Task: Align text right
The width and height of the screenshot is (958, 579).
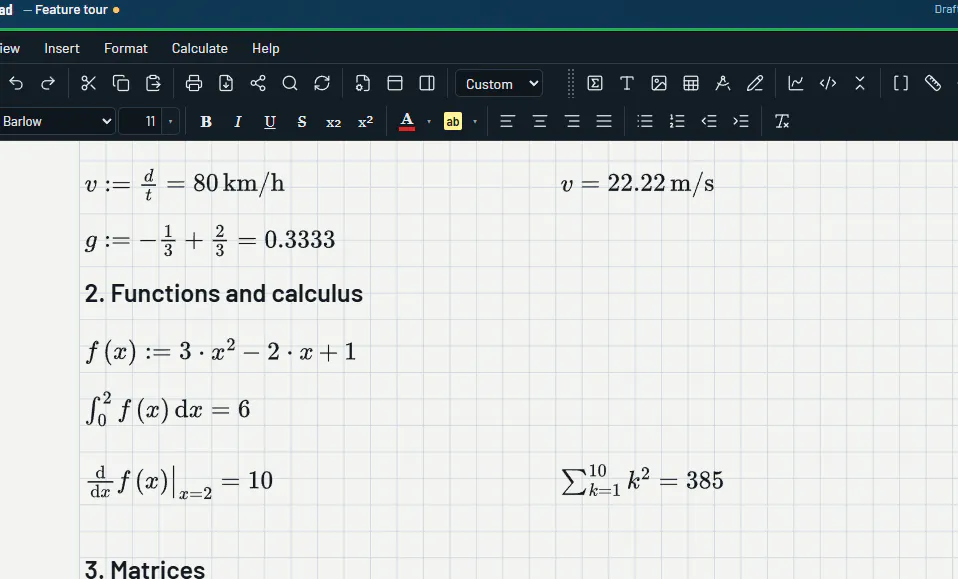Action: coord(572,122)
